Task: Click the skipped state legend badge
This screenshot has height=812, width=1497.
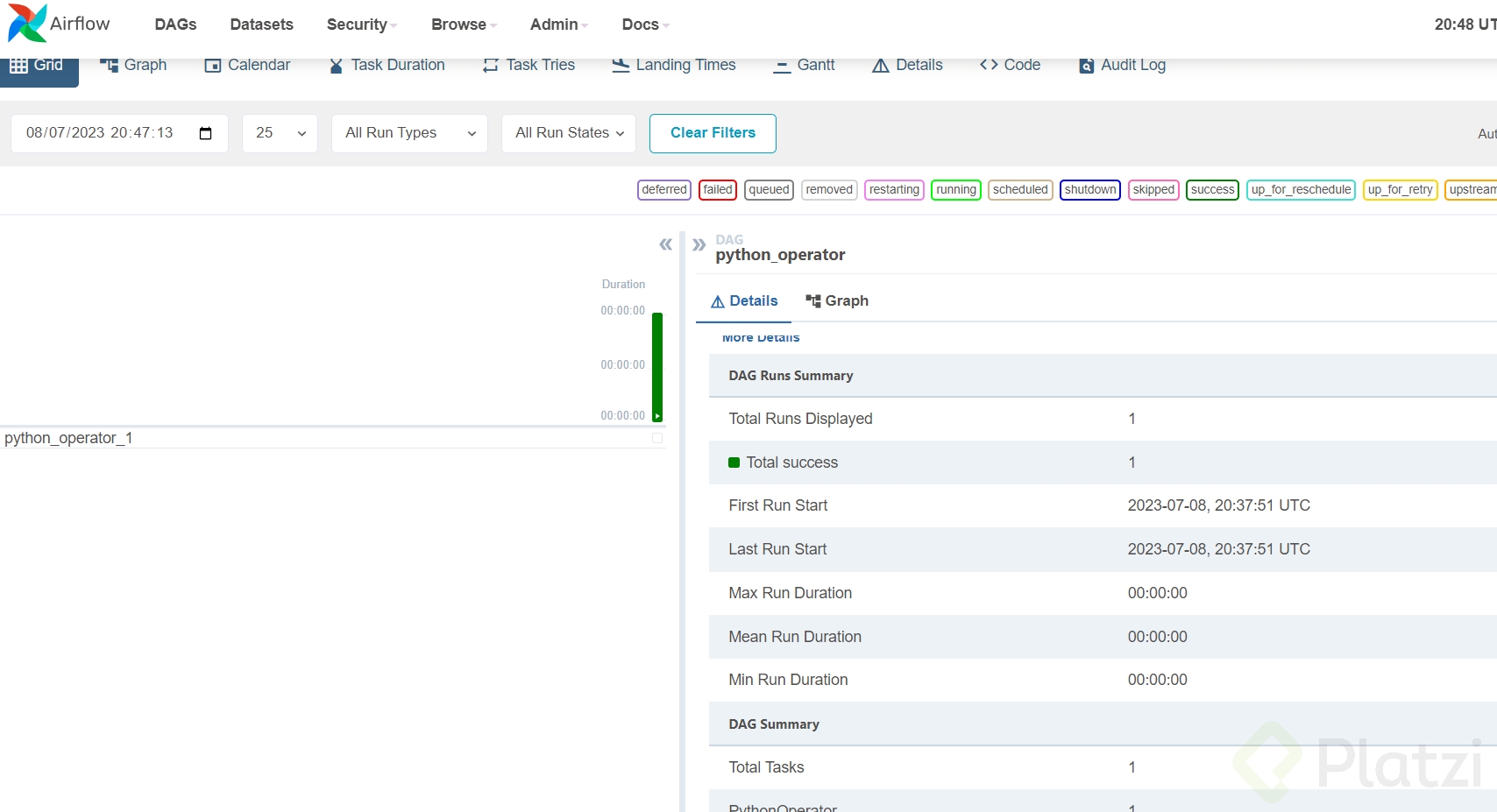Action: [x=1153, y=190]
